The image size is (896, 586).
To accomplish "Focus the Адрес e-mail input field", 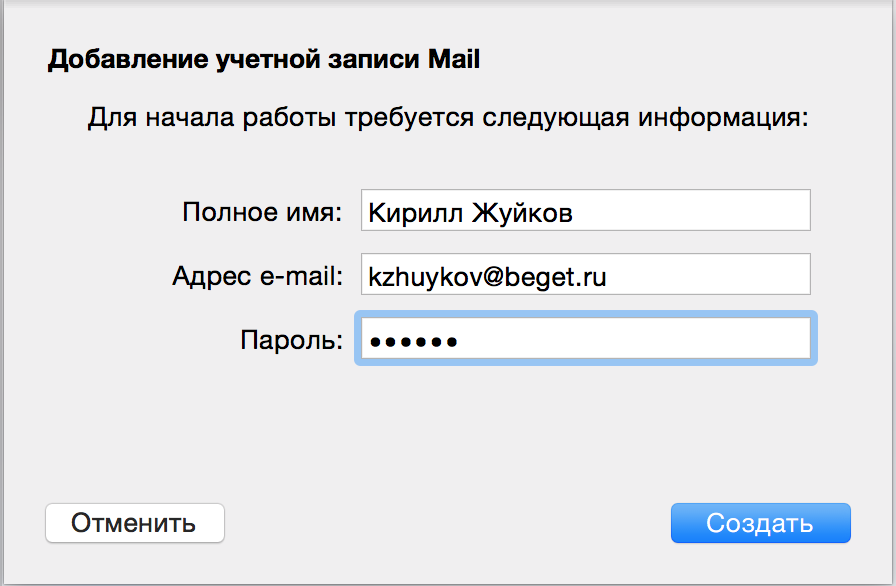I will tap(586, 274).
